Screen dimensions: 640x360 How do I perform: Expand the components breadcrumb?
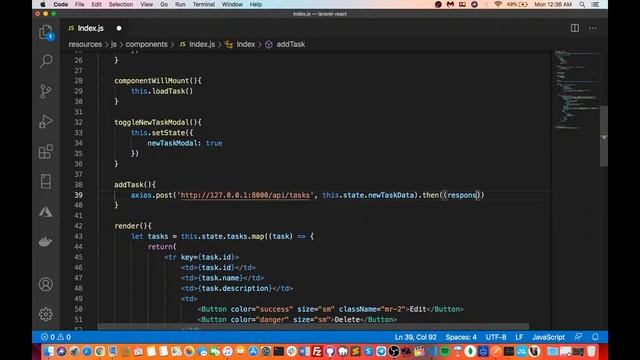pos(147,44)
